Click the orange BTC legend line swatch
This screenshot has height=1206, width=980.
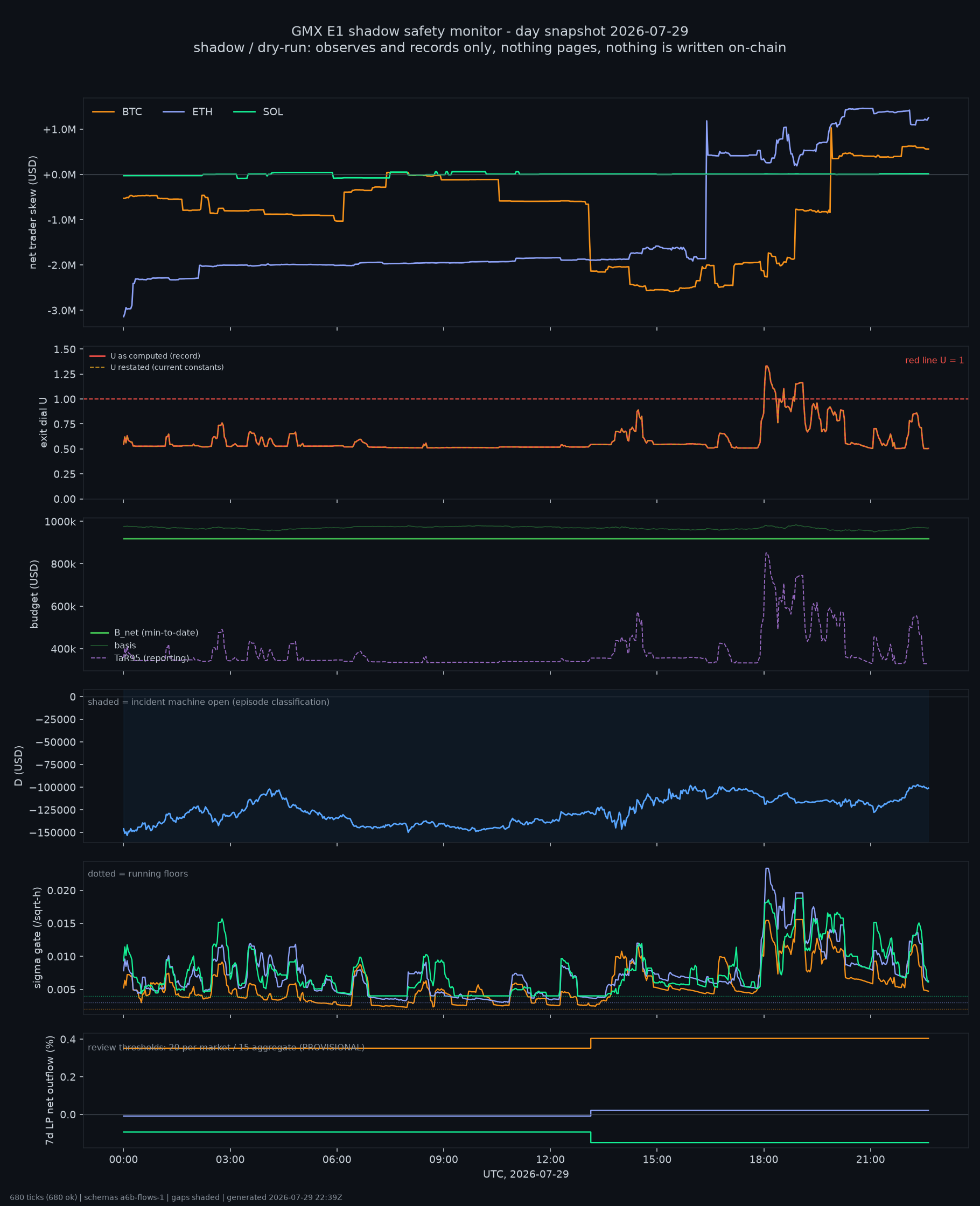coord(103,112)
